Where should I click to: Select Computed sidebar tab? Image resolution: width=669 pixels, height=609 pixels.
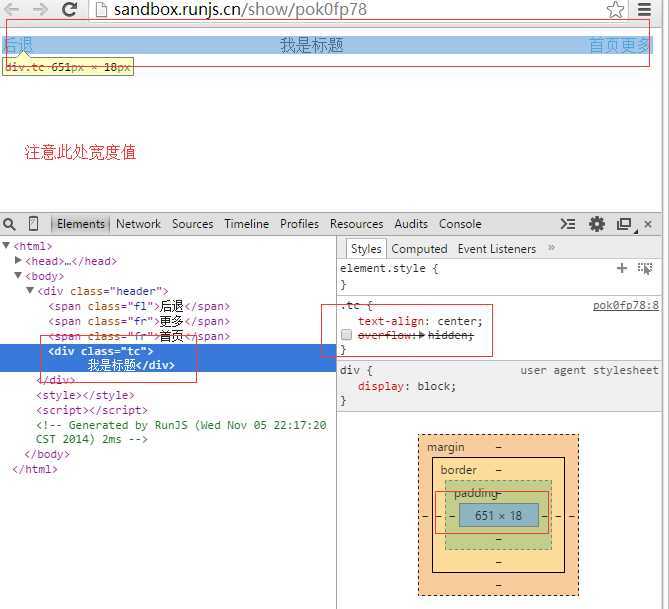pos(419,248)
